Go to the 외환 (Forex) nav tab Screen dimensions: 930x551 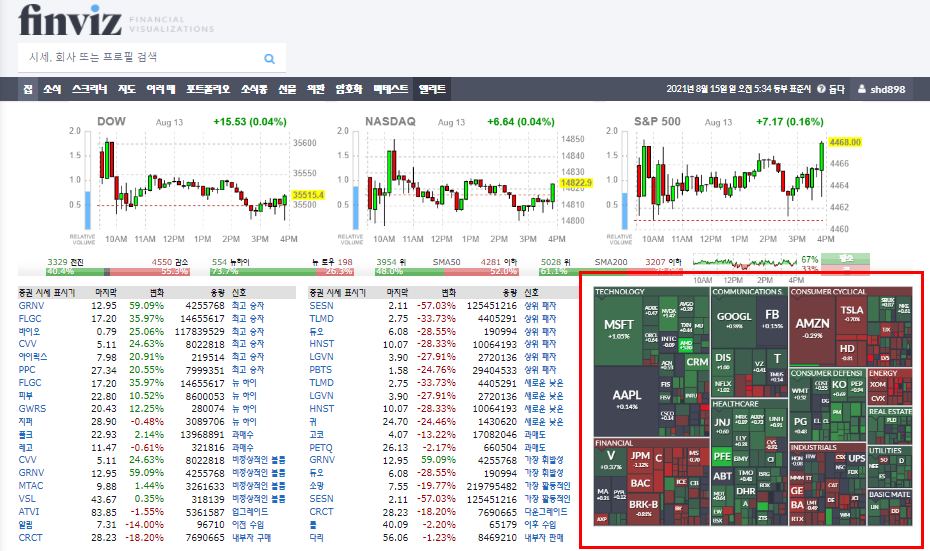(x=316, y=89)
